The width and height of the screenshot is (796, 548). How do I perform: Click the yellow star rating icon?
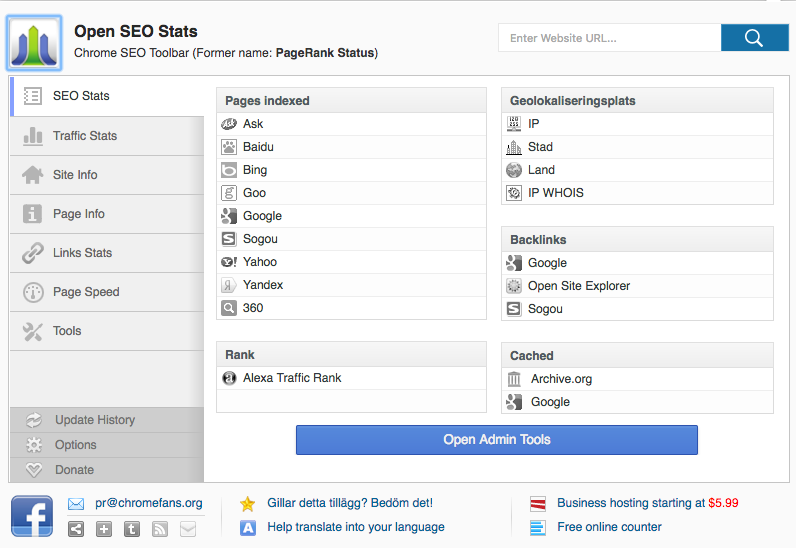click(247, 504)
